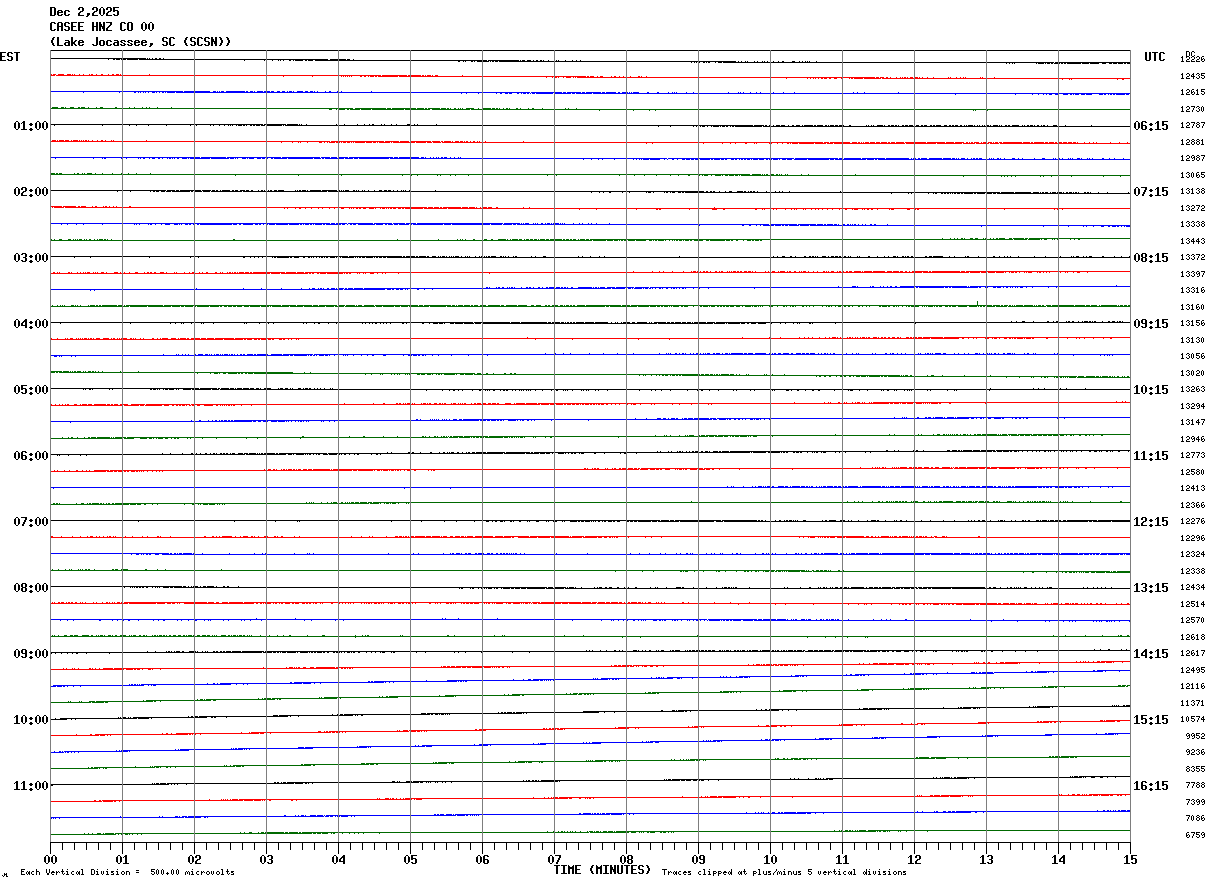The height and width of the screenshot is (886, 1210).
Task: Click the DC offset value "13272"
Action: tap(1192, 209)
